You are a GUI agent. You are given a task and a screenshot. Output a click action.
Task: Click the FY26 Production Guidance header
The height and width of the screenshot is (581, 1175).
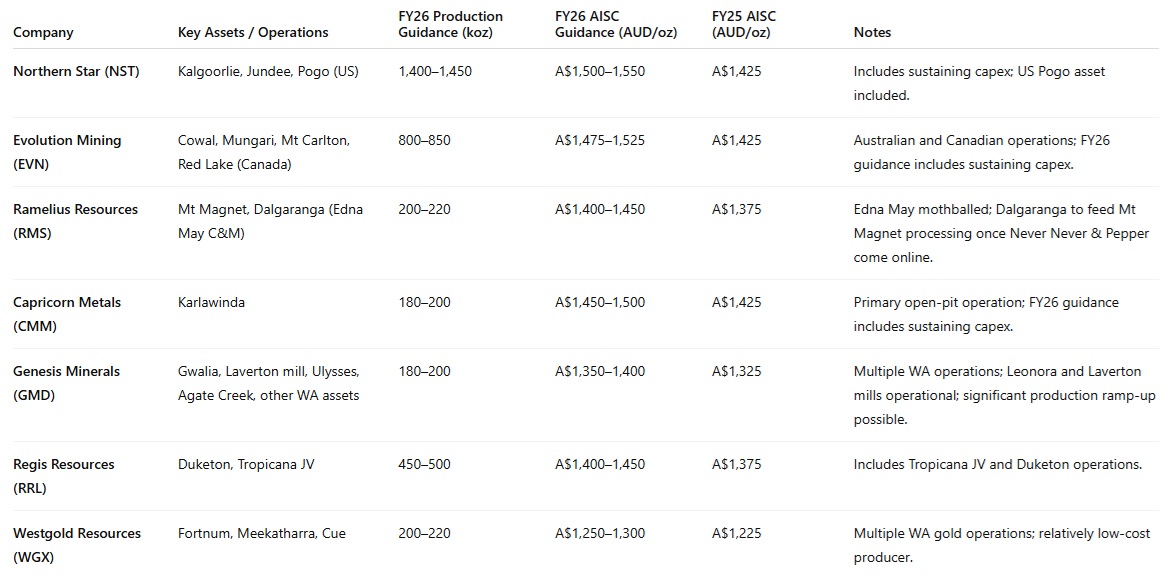coord(450,24)
